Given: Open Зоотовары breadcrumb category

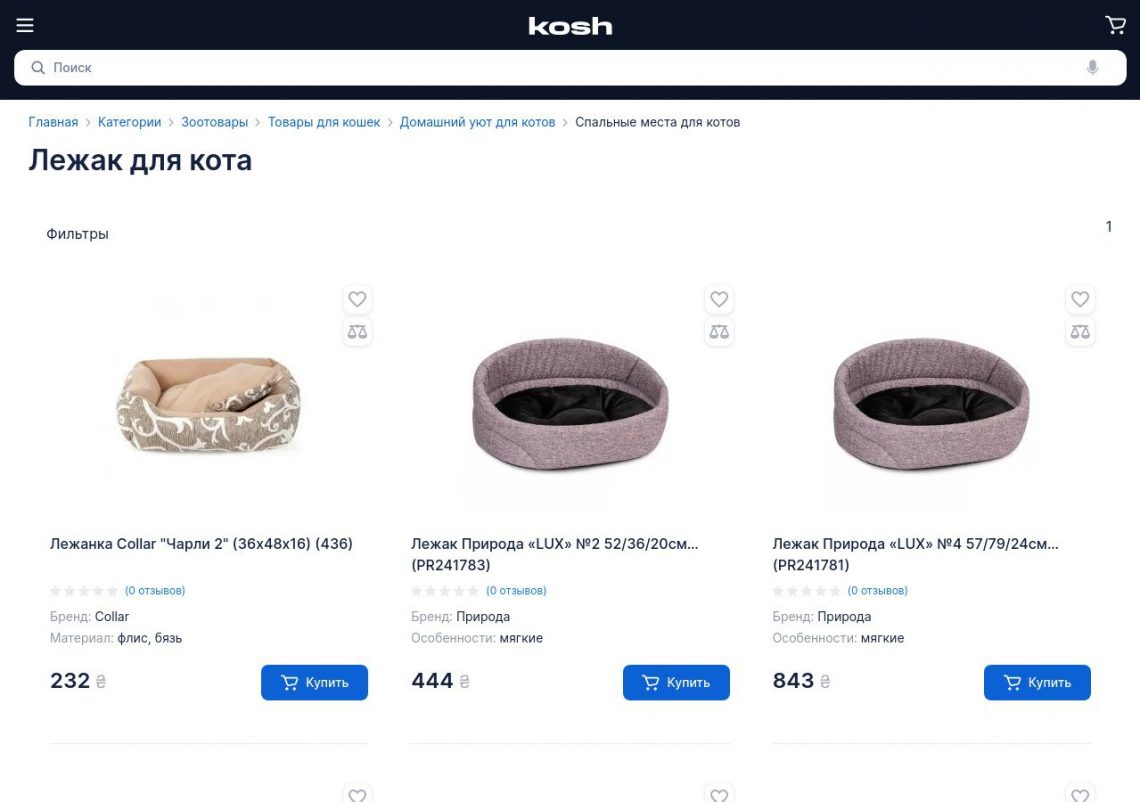Looking at the screenshot, I should pos(214,122).
